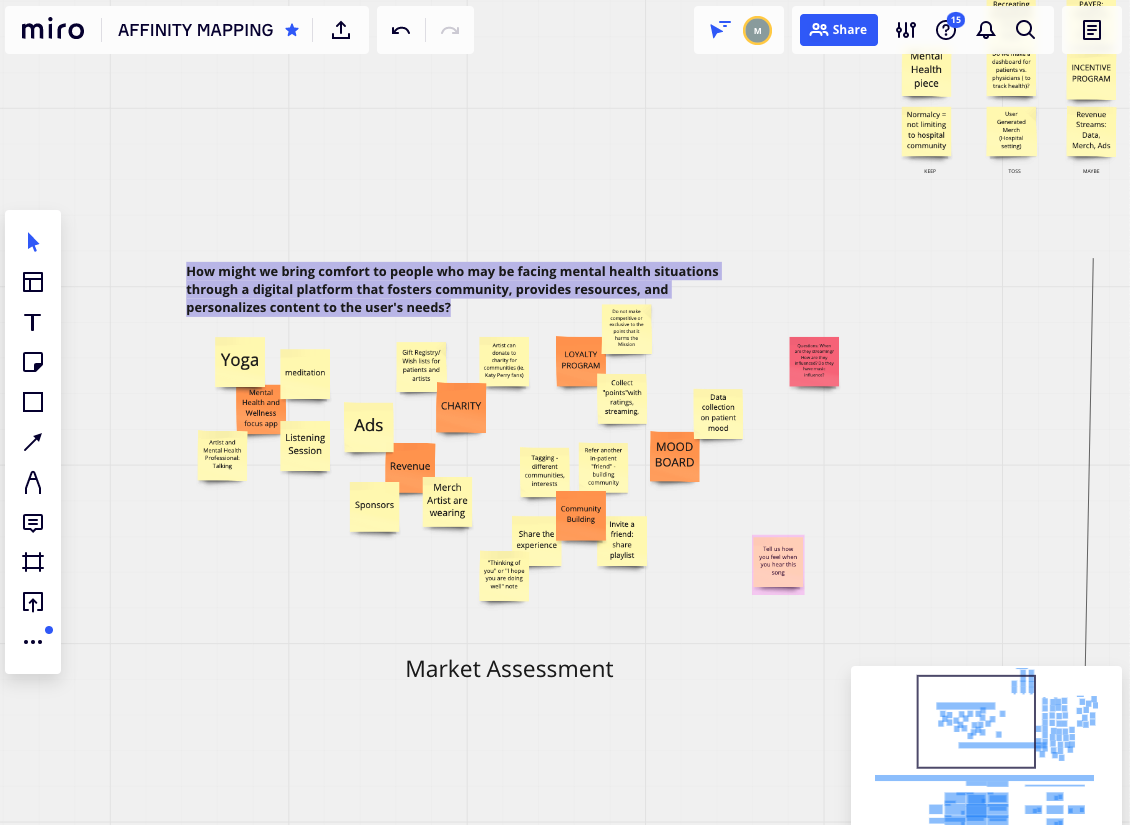Viewport: 1130px width, 825px height.
Task: Open the export board icon
Action: pyautogui.click(x=341, y=30)
